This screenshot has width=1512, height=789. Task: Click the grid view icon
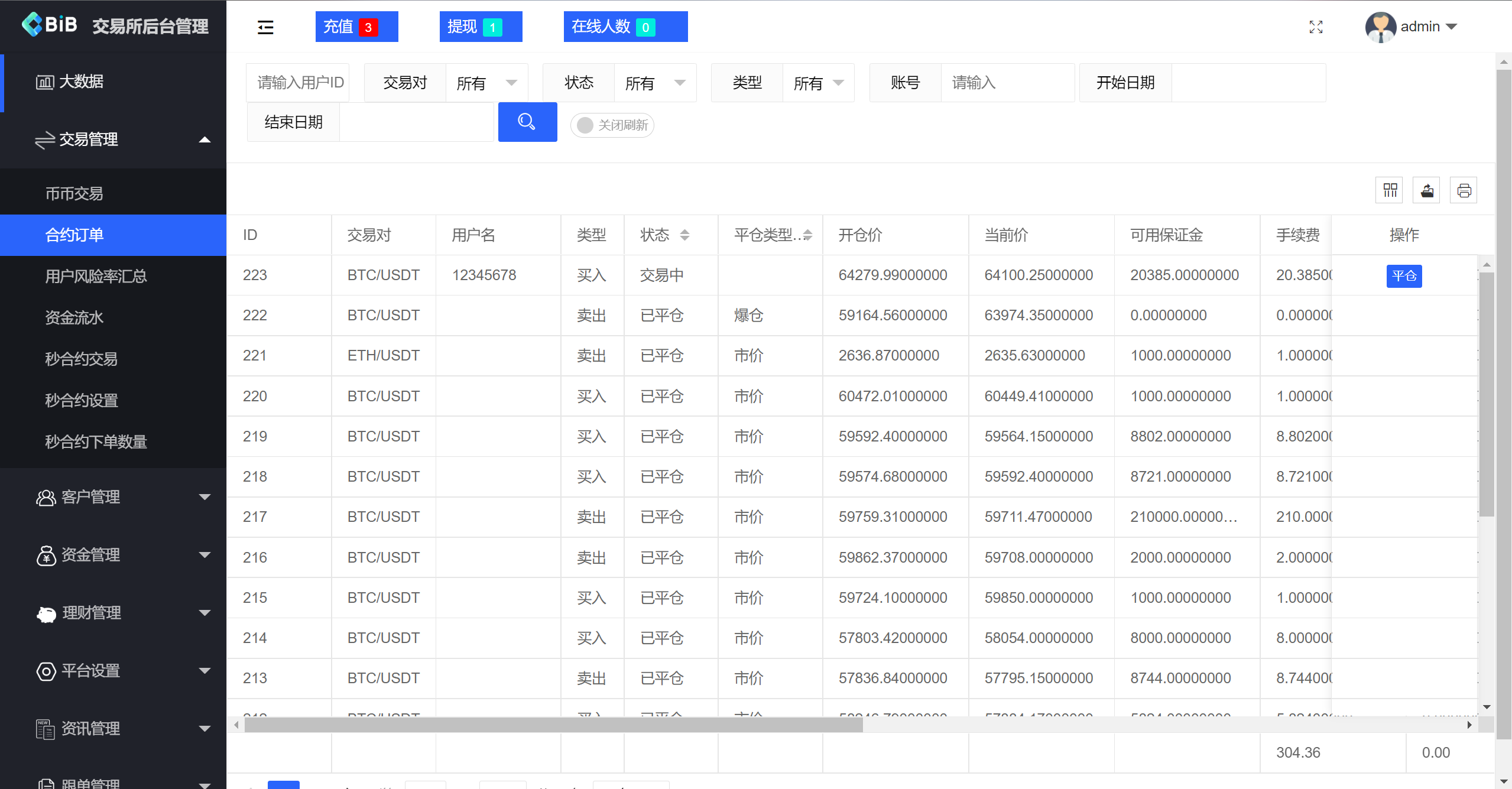[x=1391, y=192]
